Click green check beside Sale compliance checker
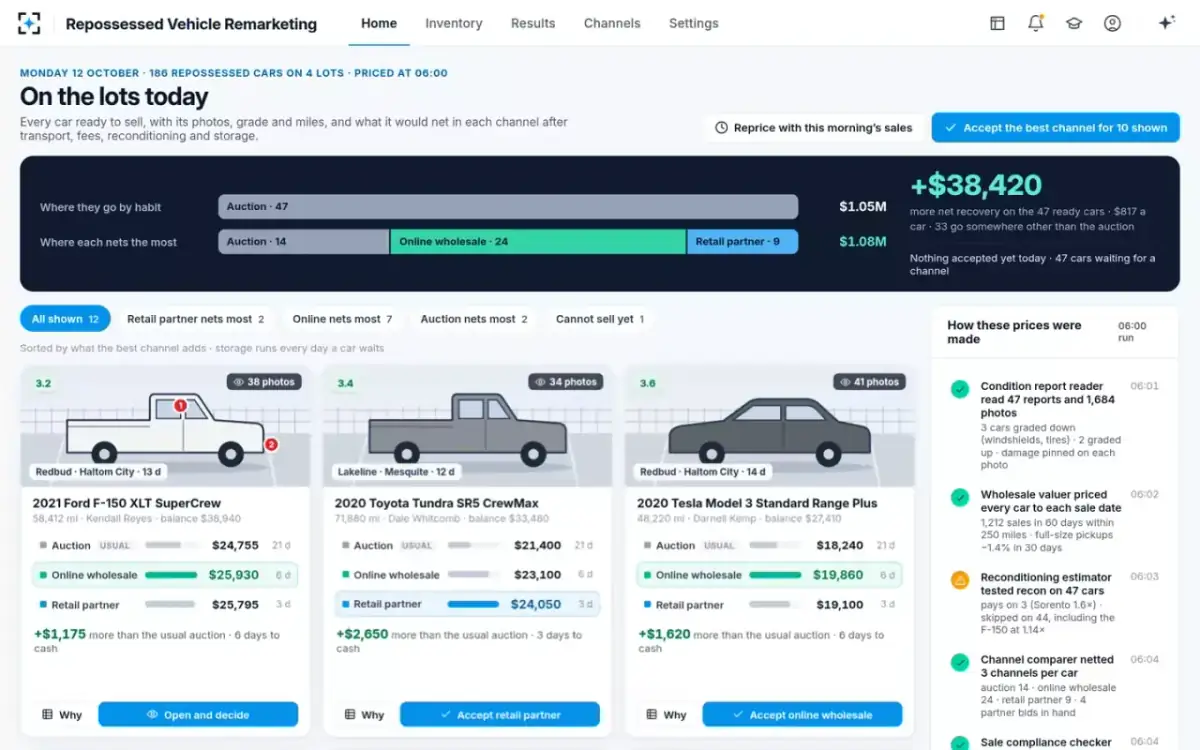Viewport: 1200px width, 750px height. (x=960, y=744)
